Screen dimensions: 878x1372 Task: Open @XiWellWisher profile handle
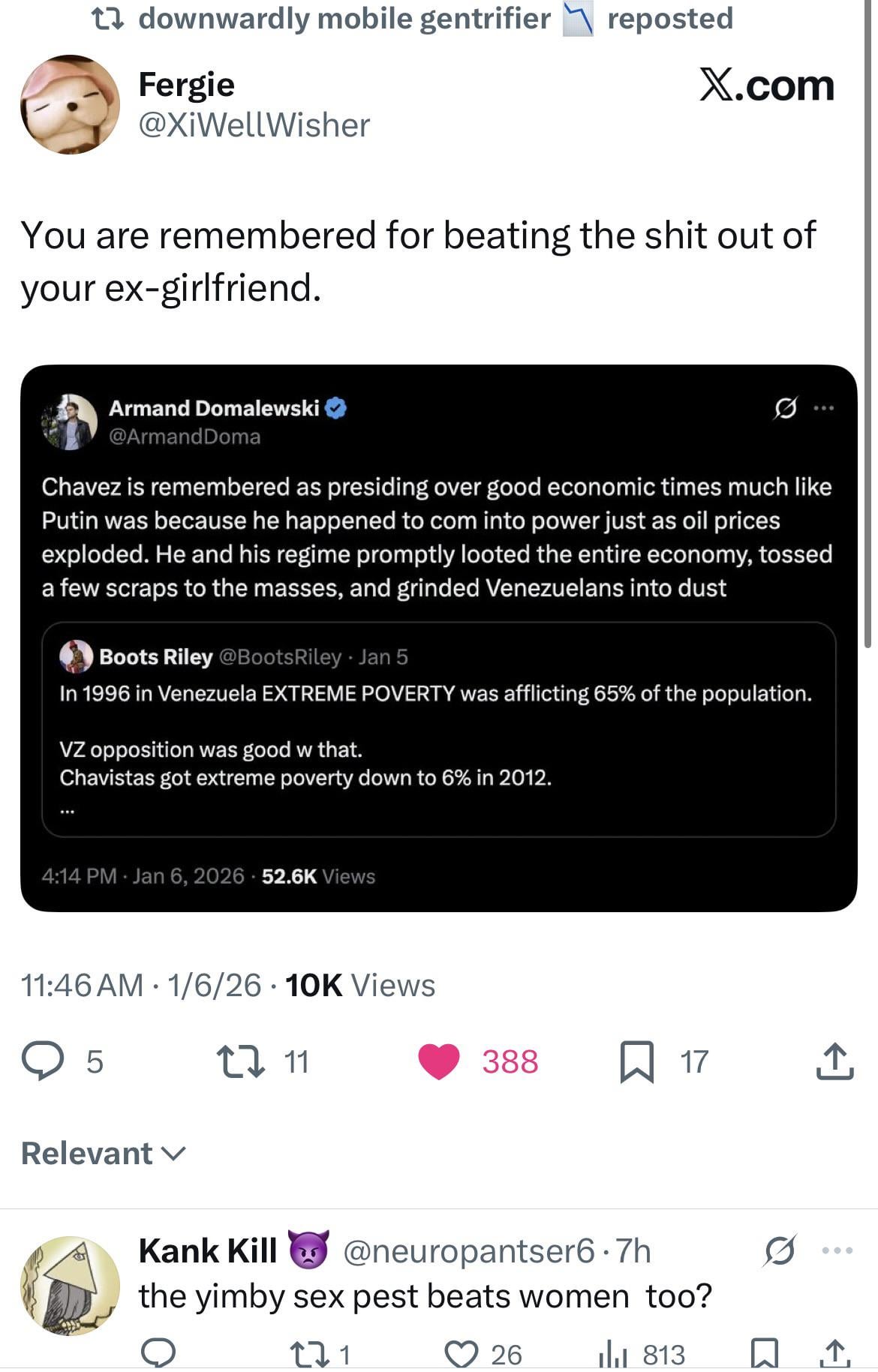(x=254, y=125)
